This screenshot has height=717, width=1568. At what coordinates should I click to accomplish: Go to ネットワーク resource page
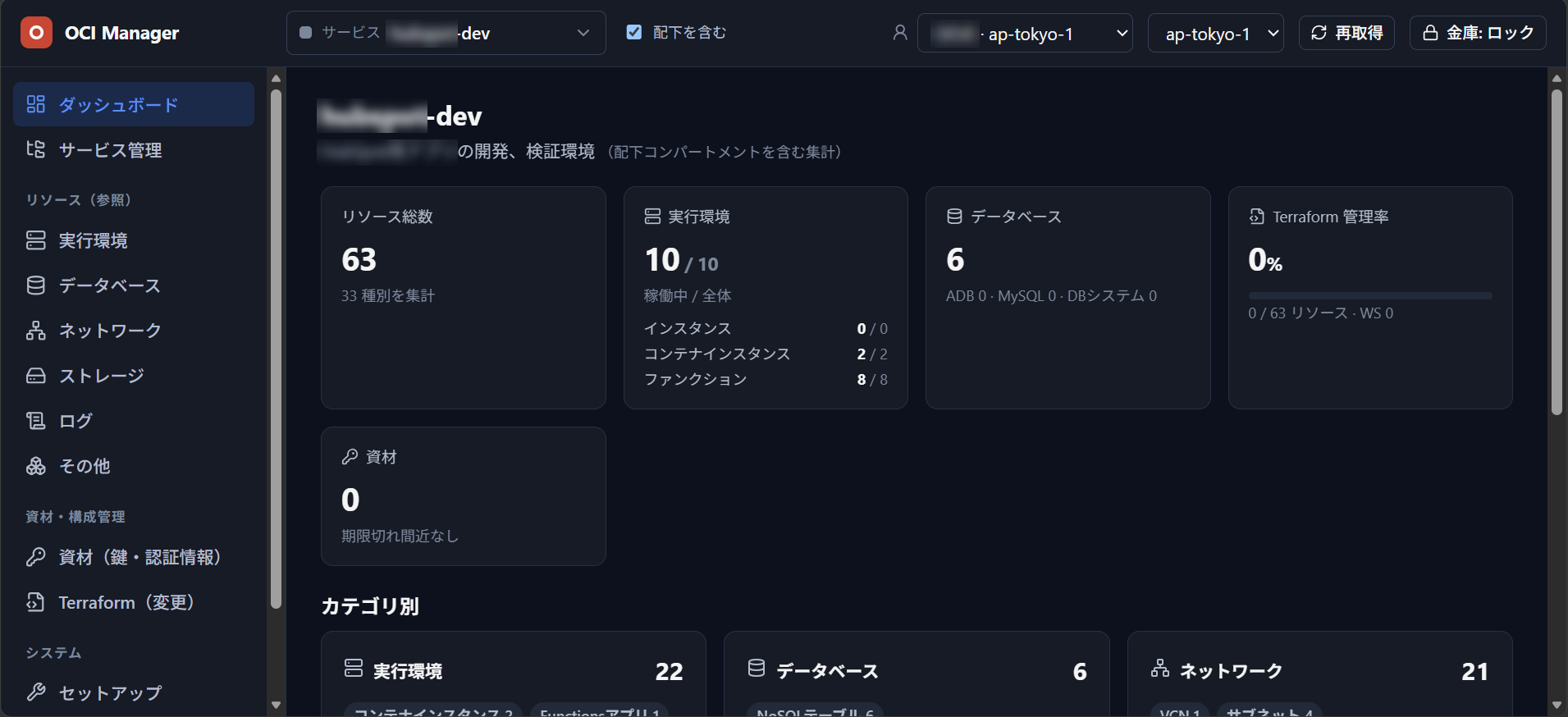click(134, 331)
